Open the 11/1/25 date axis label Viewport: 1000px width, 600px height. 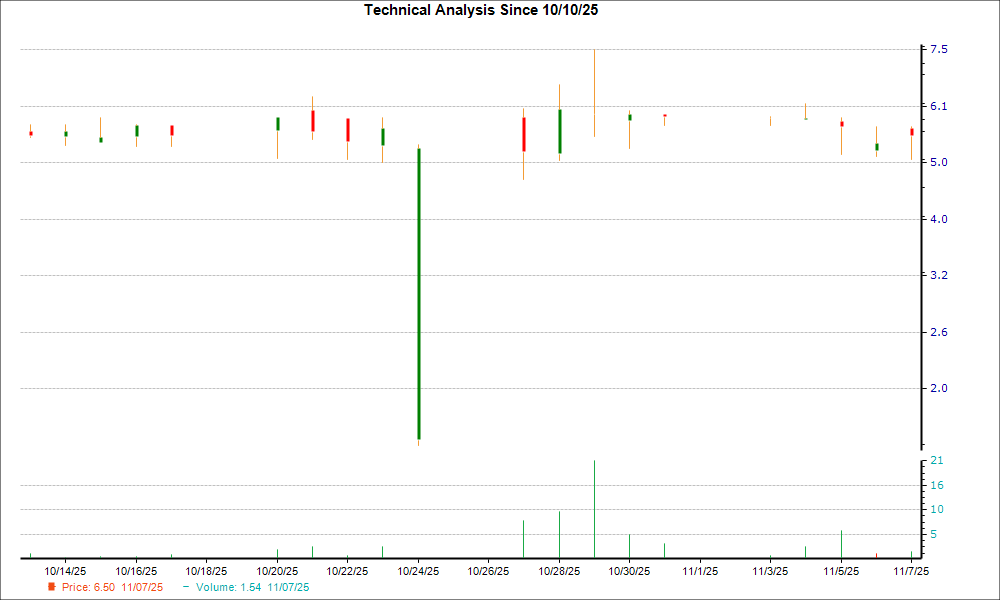[x=702, y=568]
